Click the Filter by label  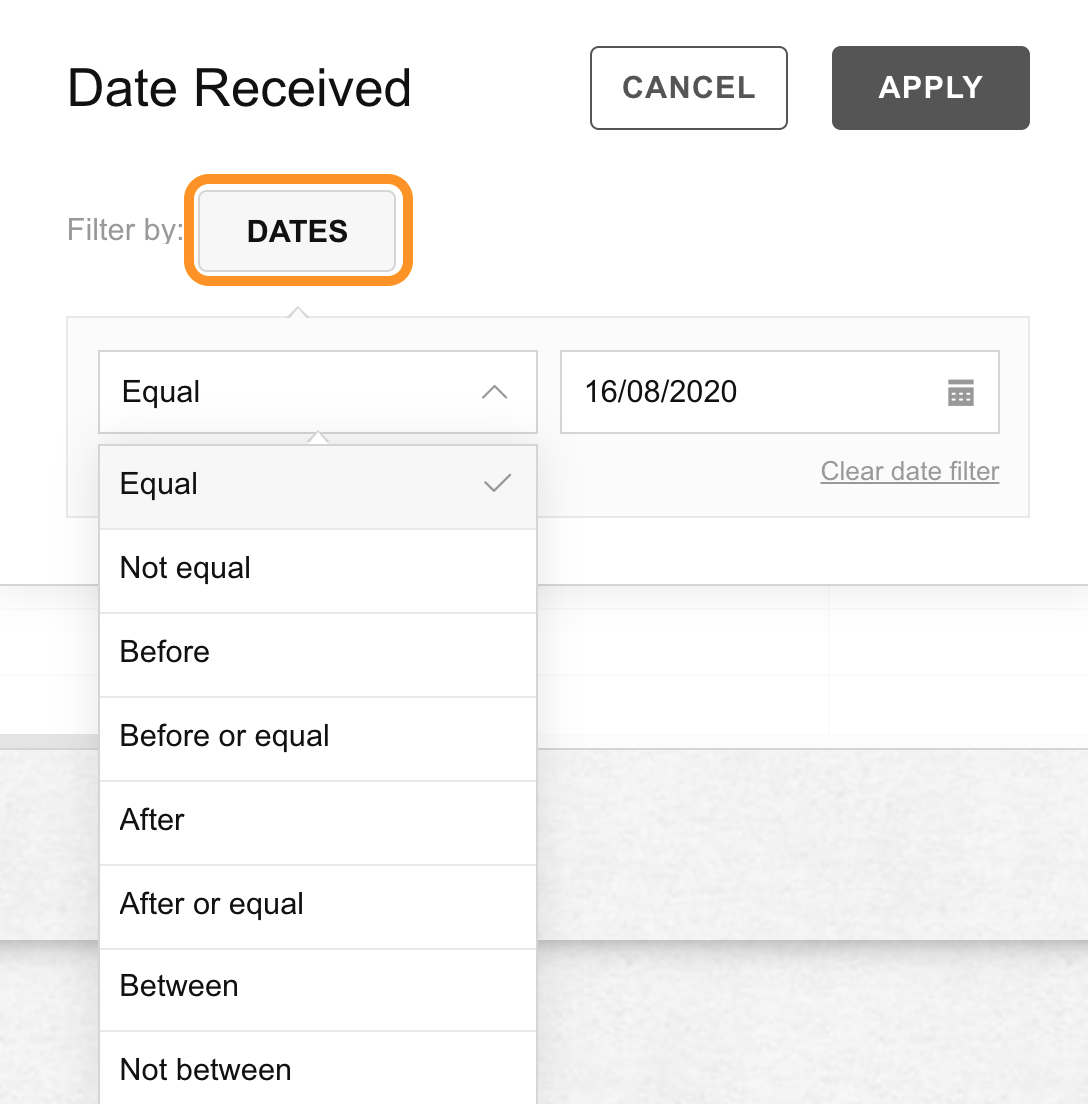tap(125, 230)
